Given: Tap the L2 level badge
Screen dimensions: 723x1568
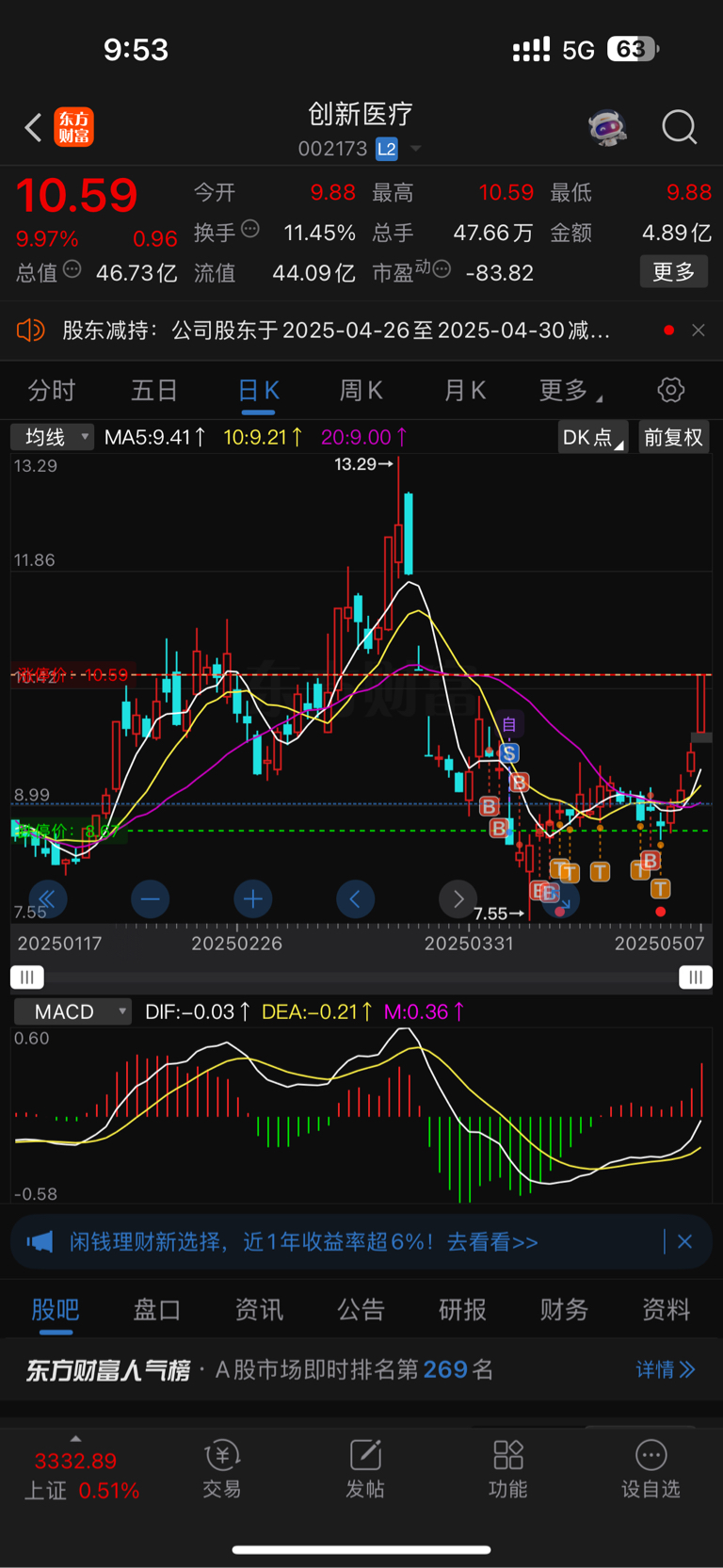Looking at the screenshot, I should pos(386,149).
